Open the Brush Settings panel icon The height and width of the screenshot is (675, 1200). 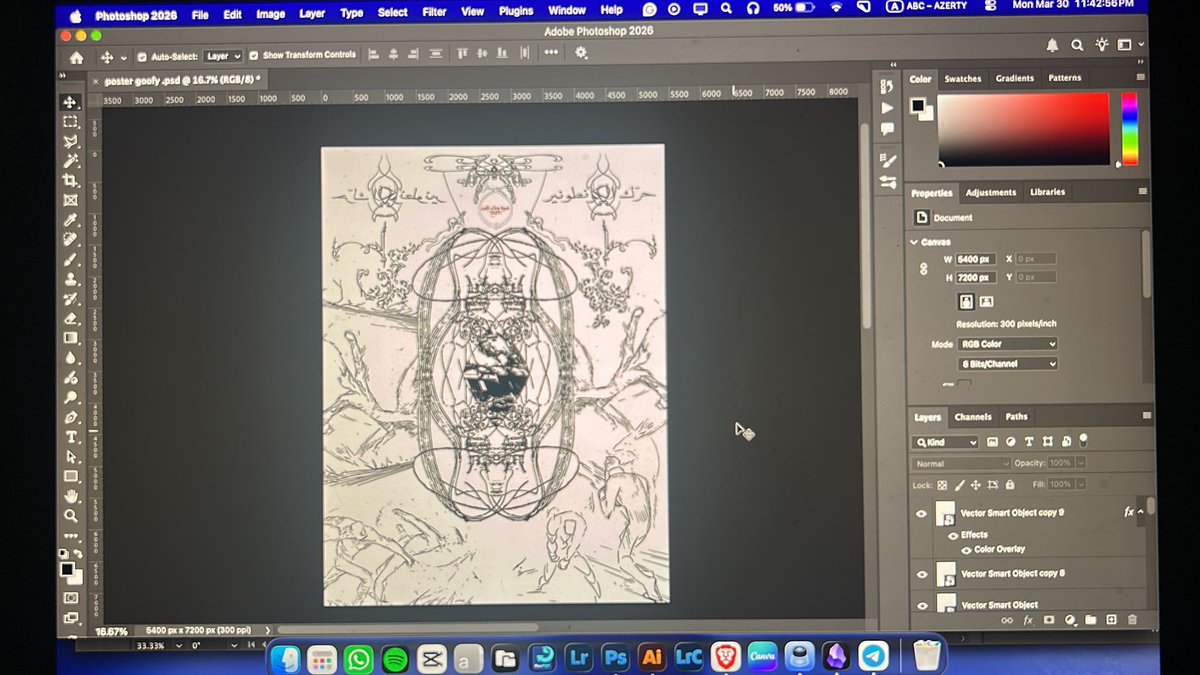coord(887,160)
